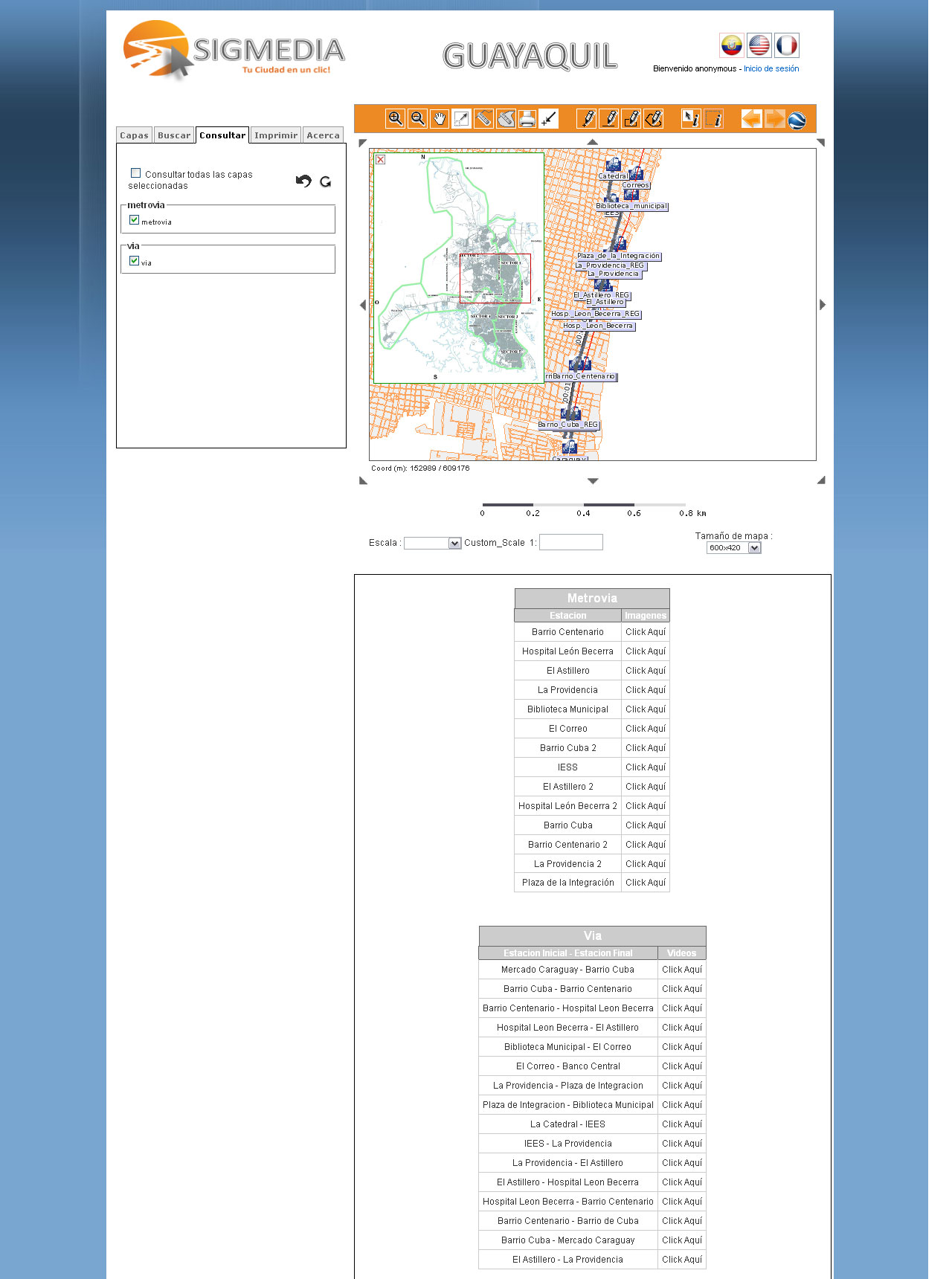This screenshot has width=952, height=1279.
Task: Click the print map icon
Action: tap(527, 118)
